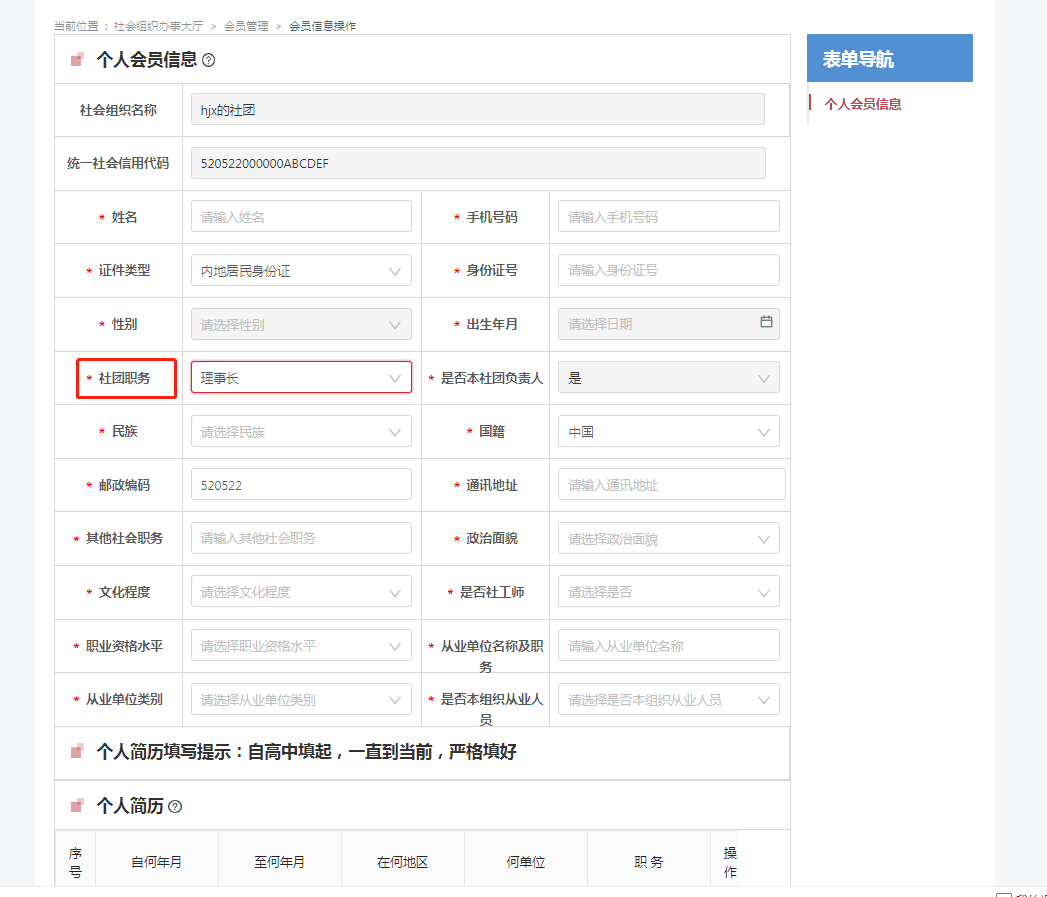Click the 身份证号 input field
1047x897 pixels.
click(x=668, y=270)
